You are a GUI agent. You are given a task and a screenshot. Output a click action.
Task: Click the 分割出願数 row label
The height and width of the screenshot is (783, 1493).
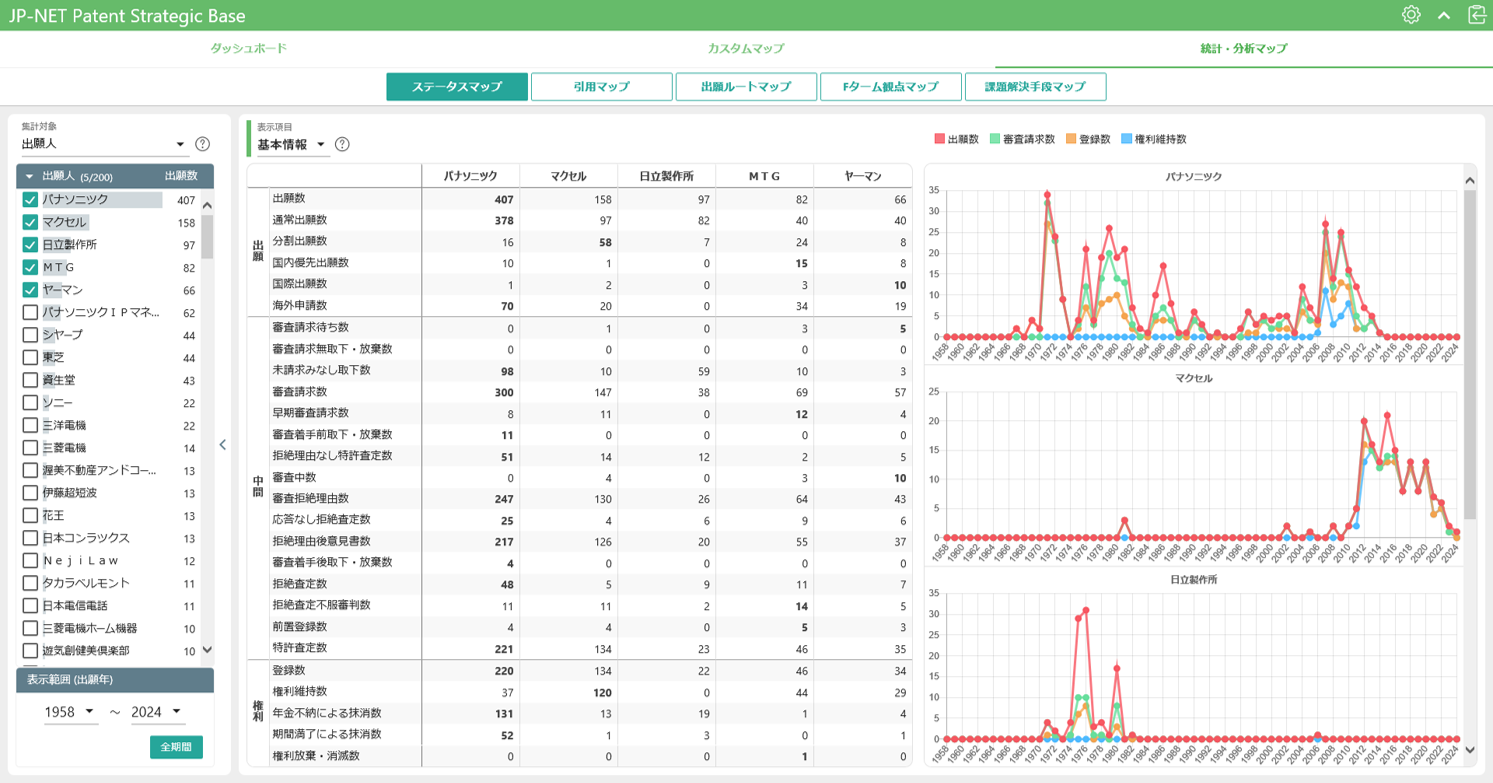point(300,241)
